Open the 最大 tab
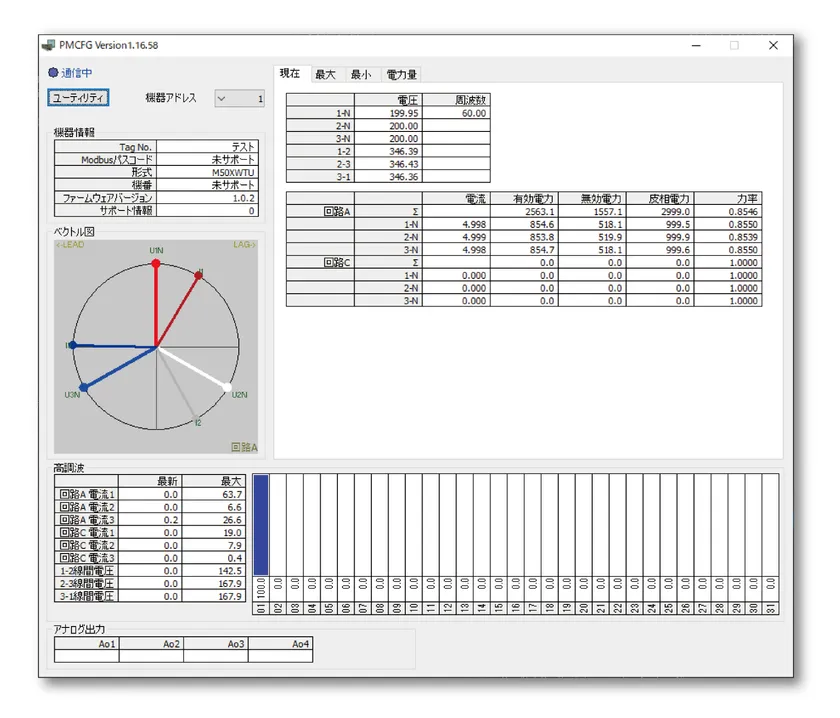 coord(325,74)
